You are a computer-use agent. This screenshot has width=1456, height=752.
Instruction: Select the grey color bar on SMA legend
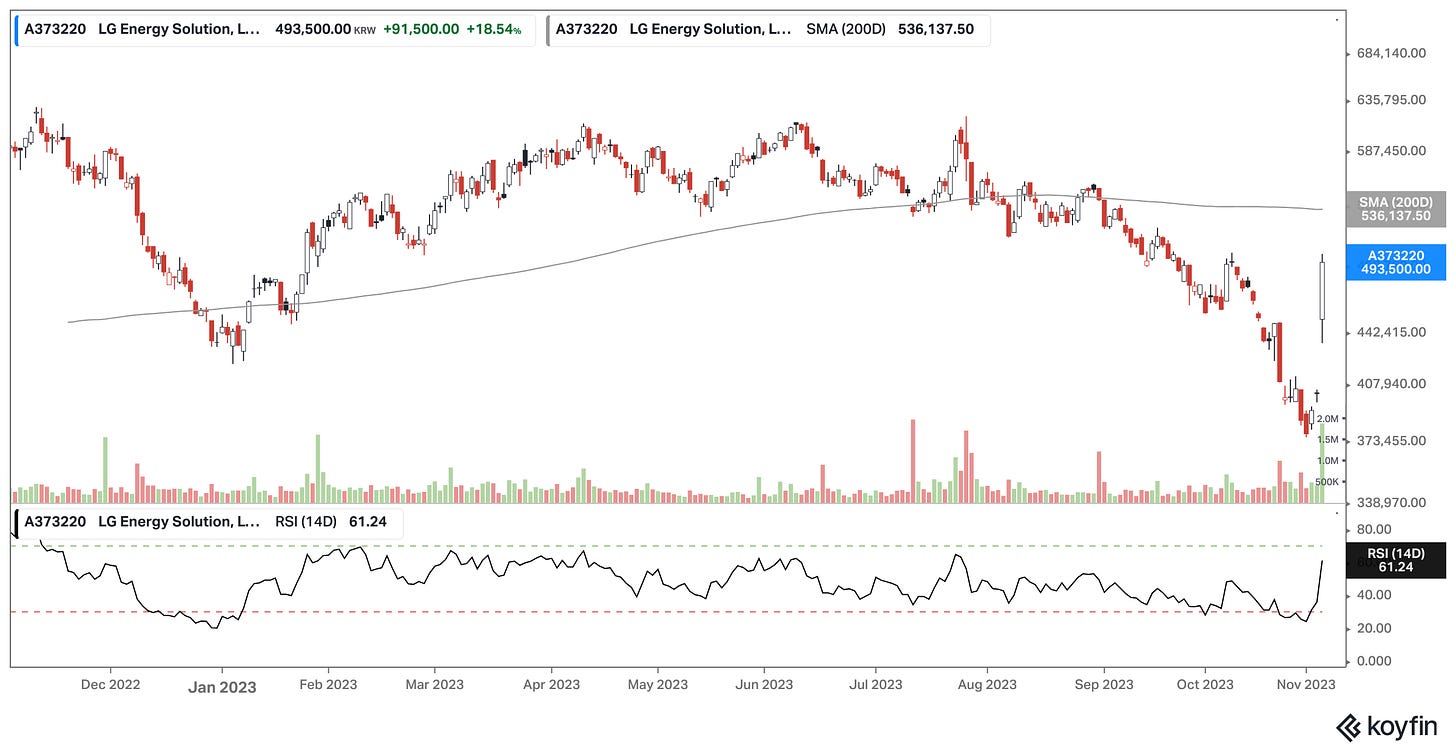pyautogui.click(x=549, y=30)
